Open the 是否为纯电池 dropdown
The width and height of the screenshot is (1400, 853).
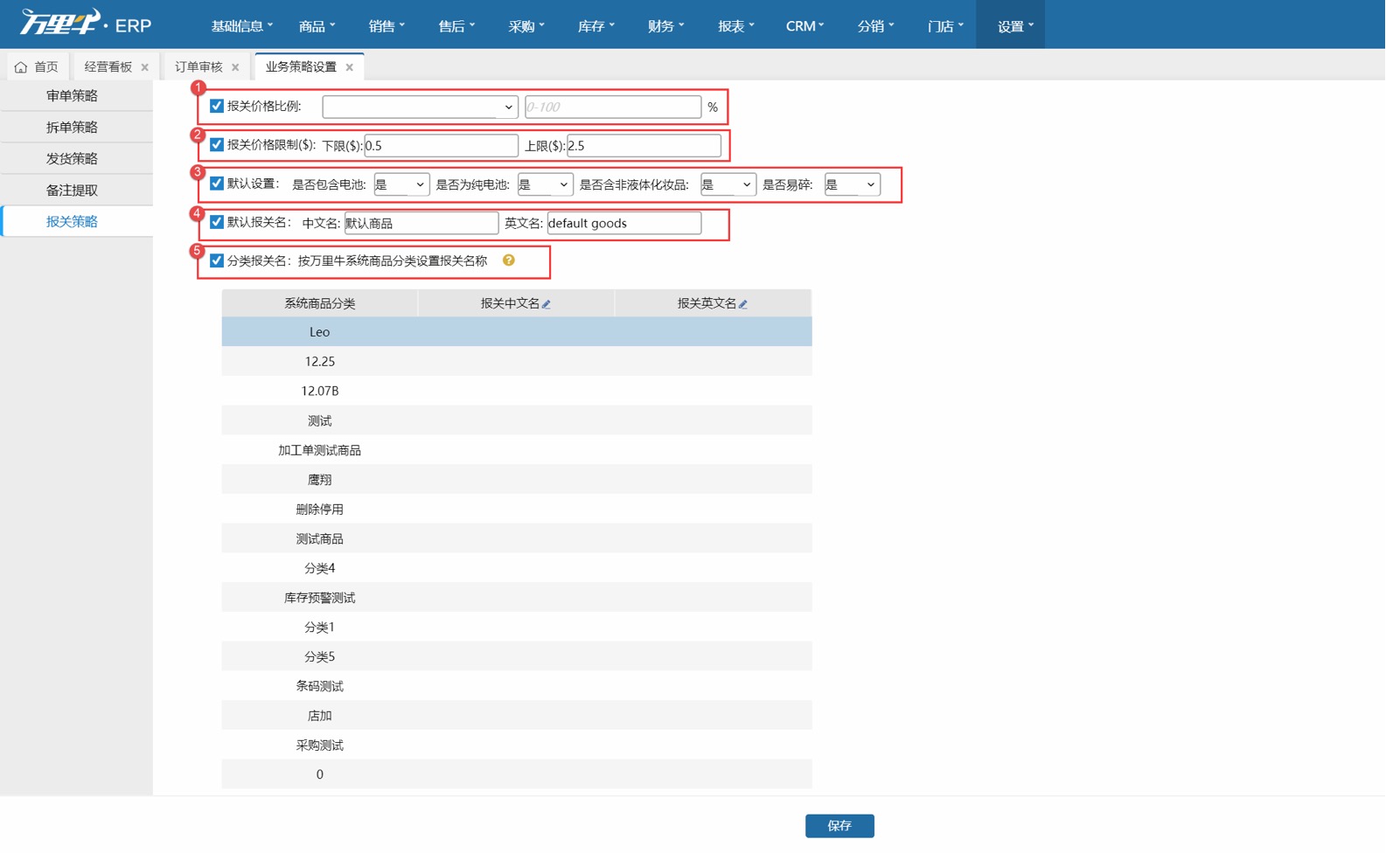pyautogui.click(x=545, y=184)
